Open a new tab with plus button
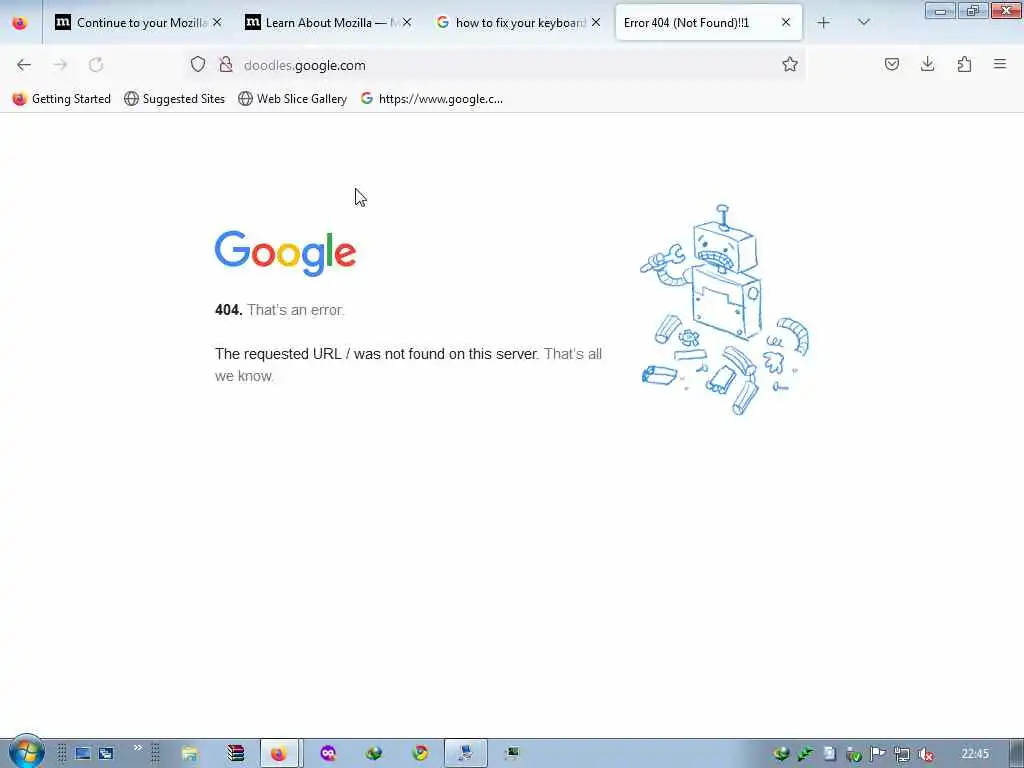Viewport: 1024px width, 768px height. (x=824, y=23)
